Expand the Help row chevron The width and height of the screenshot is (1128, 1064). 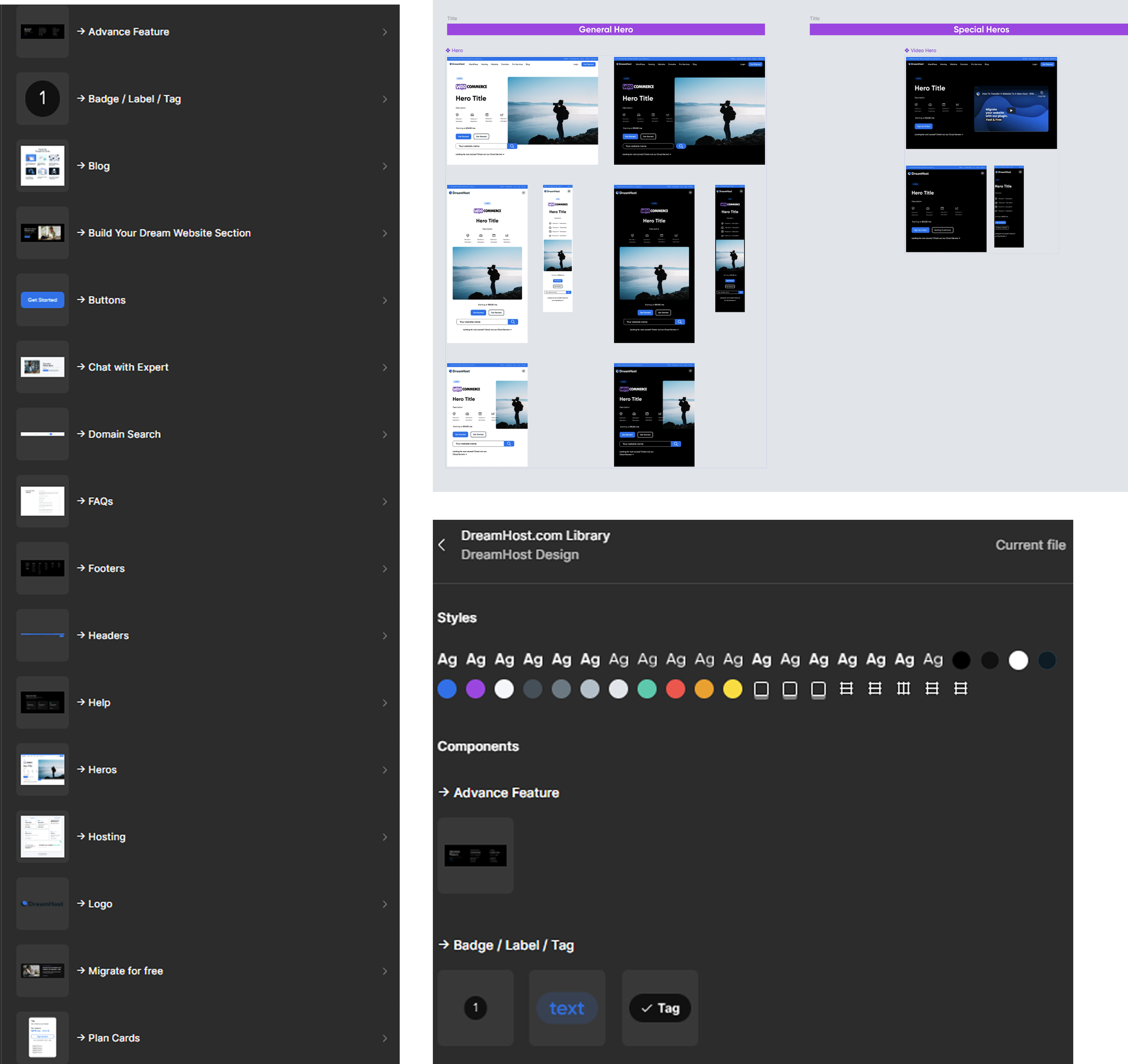[x=385, y=703]
